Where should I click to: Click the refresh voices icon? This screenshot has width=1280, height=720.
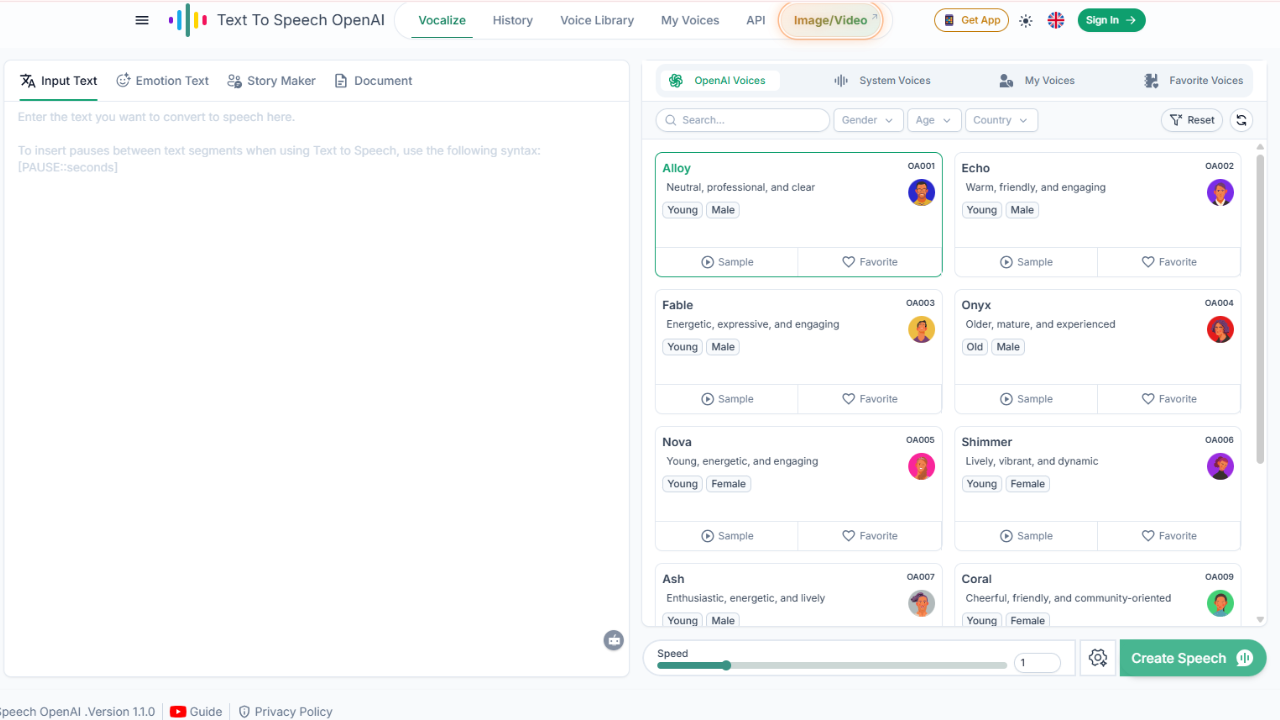(x=1241, y=120)
